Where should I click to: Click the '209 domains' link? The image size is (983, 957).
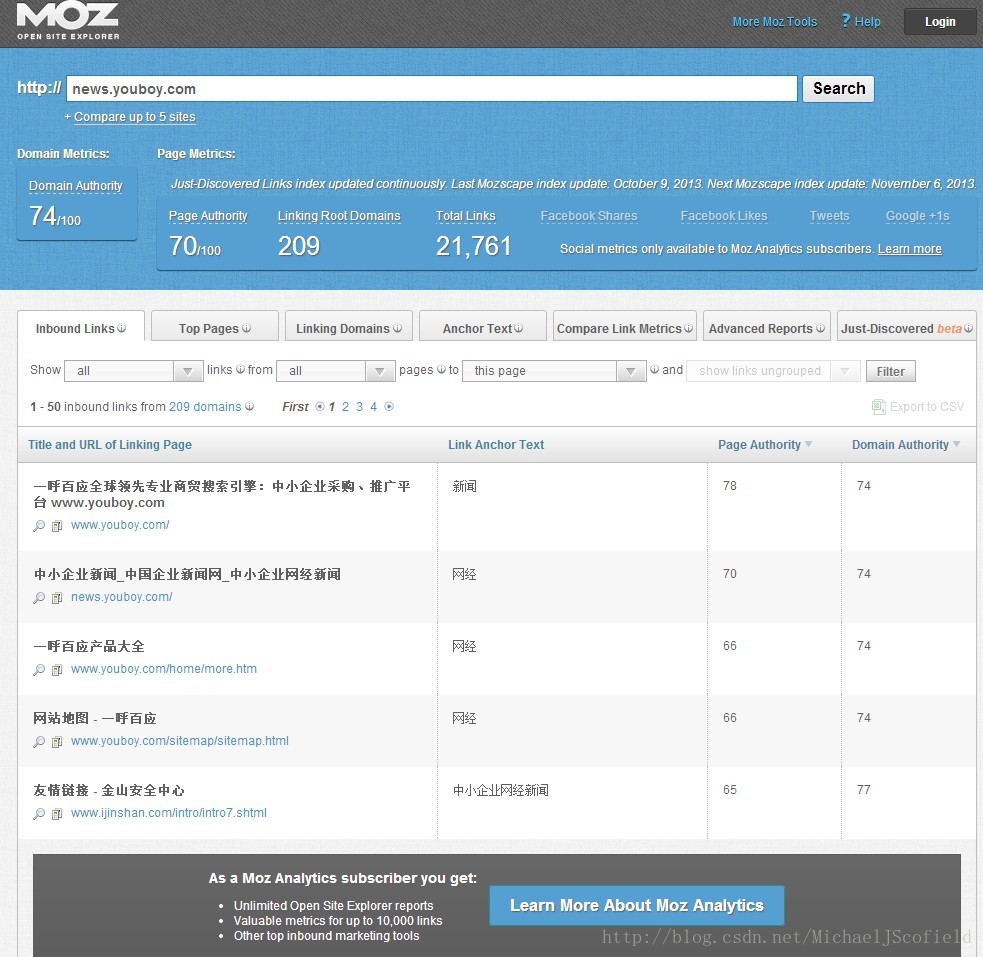[x=205, y=407]
